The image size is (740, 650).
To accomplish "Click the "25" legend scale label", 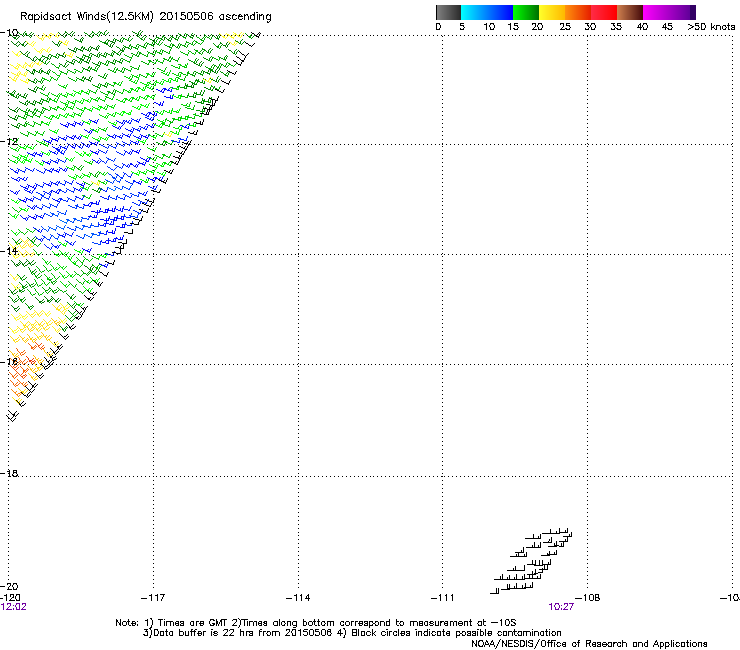I will pyautogui.click(x=565, y=27).
